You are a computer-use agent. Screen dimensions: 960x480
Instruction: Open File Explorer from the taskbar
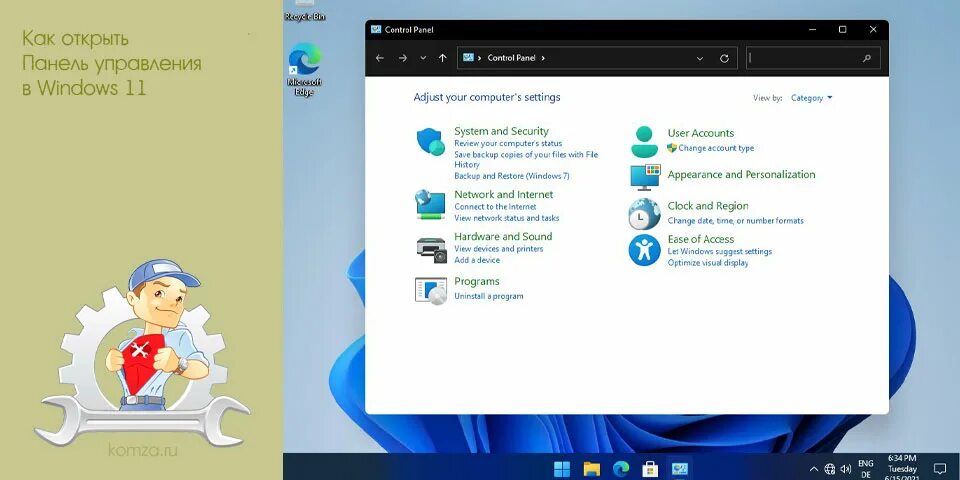(591, 469)
